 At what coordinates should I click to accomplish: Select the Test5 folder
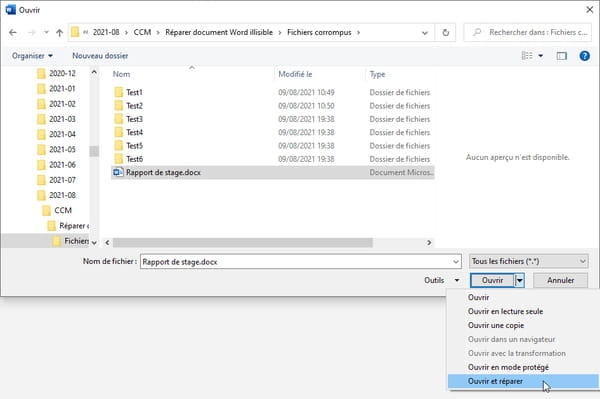click(272, 146)
